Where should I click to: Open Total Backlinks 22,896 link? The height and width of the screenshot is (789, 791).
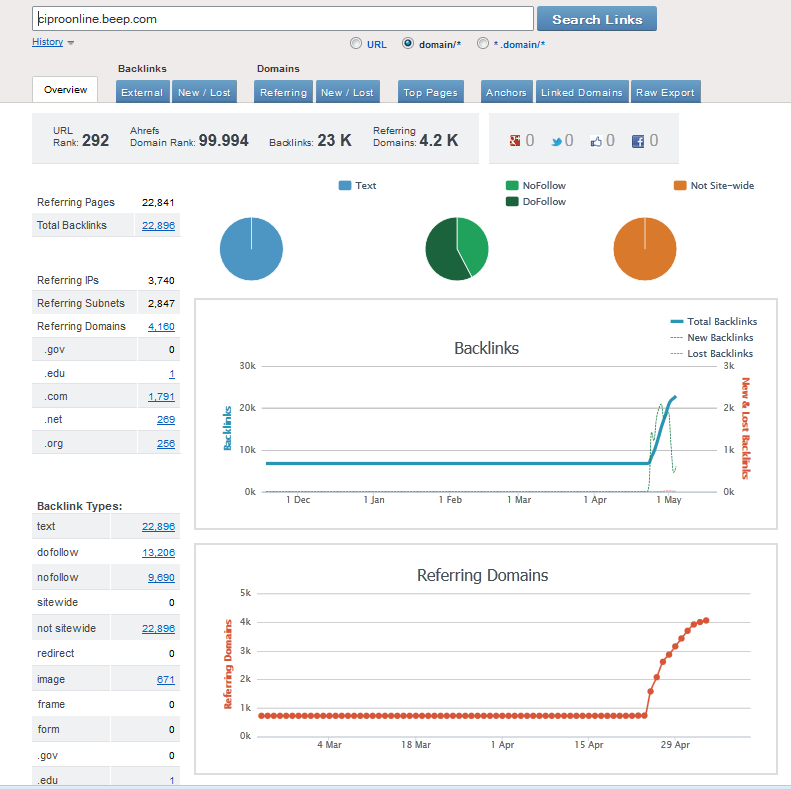coord(158,226)
